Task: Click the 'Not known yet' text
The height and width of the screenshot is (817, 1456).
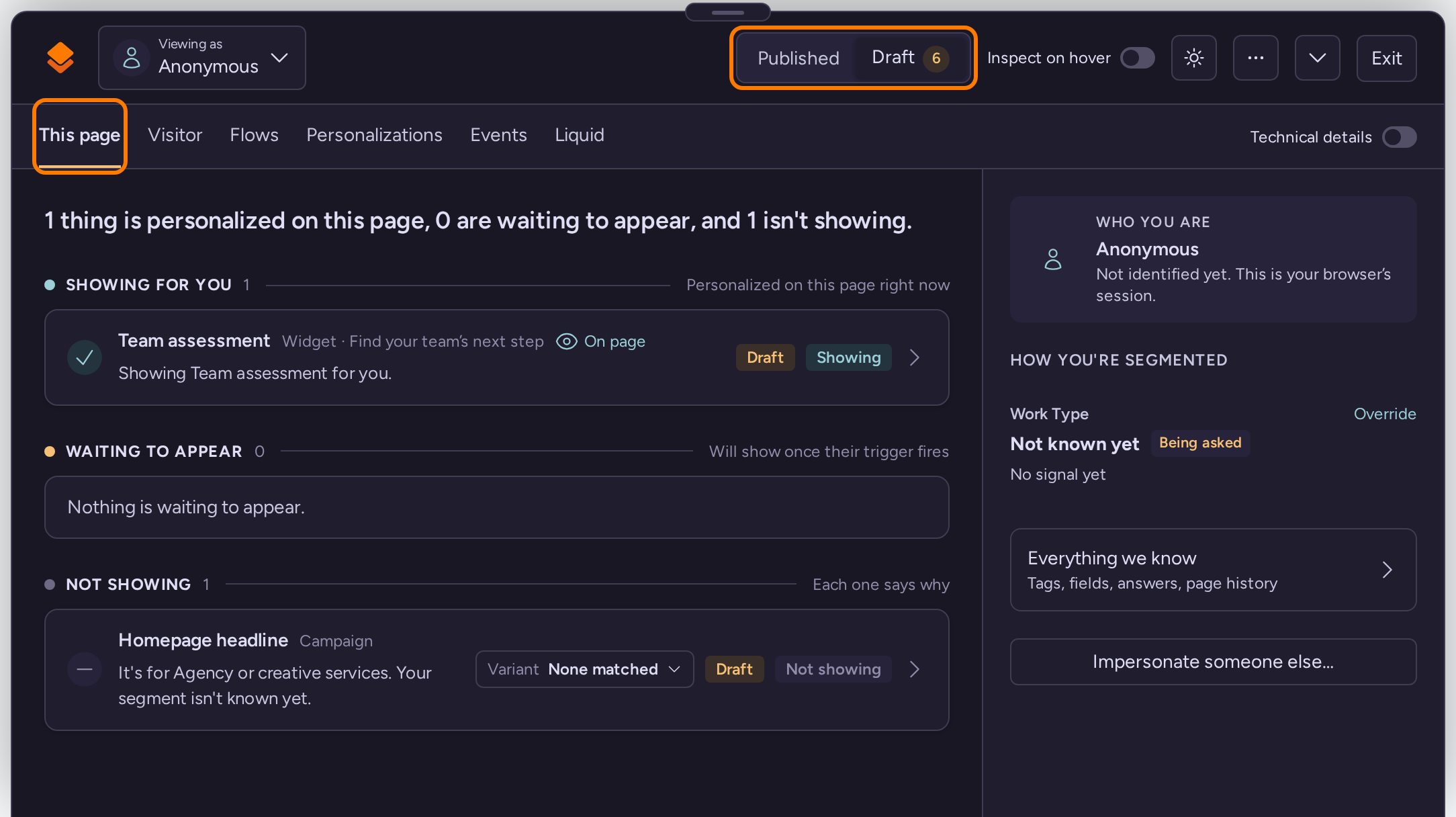Action: point(1075,444)
